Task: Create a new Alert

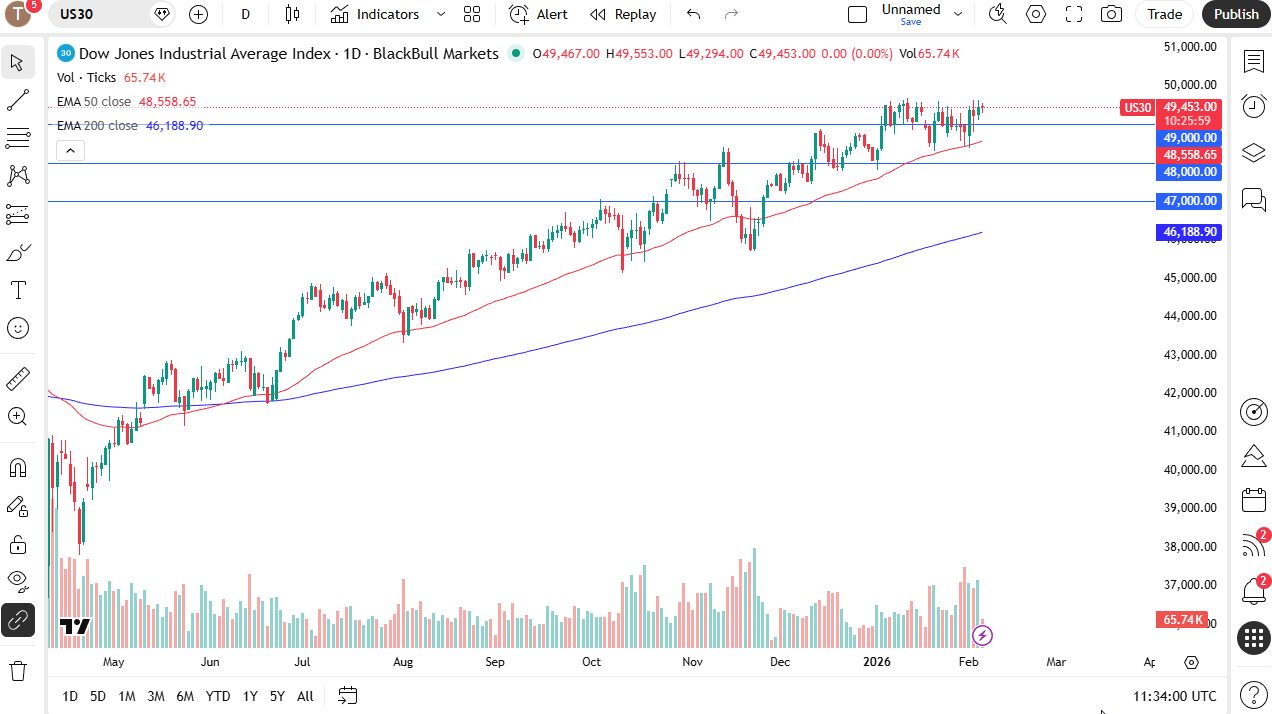Action: (x=538, y=14)
